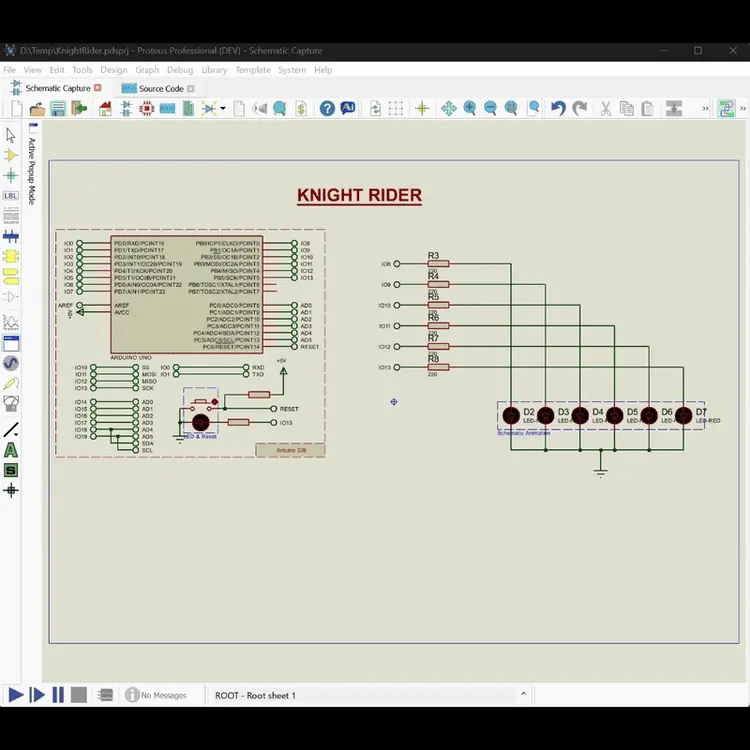Activate the Junction dot mode tool
The height and width of the screenshot is (750, 750).
coord(11,175)
